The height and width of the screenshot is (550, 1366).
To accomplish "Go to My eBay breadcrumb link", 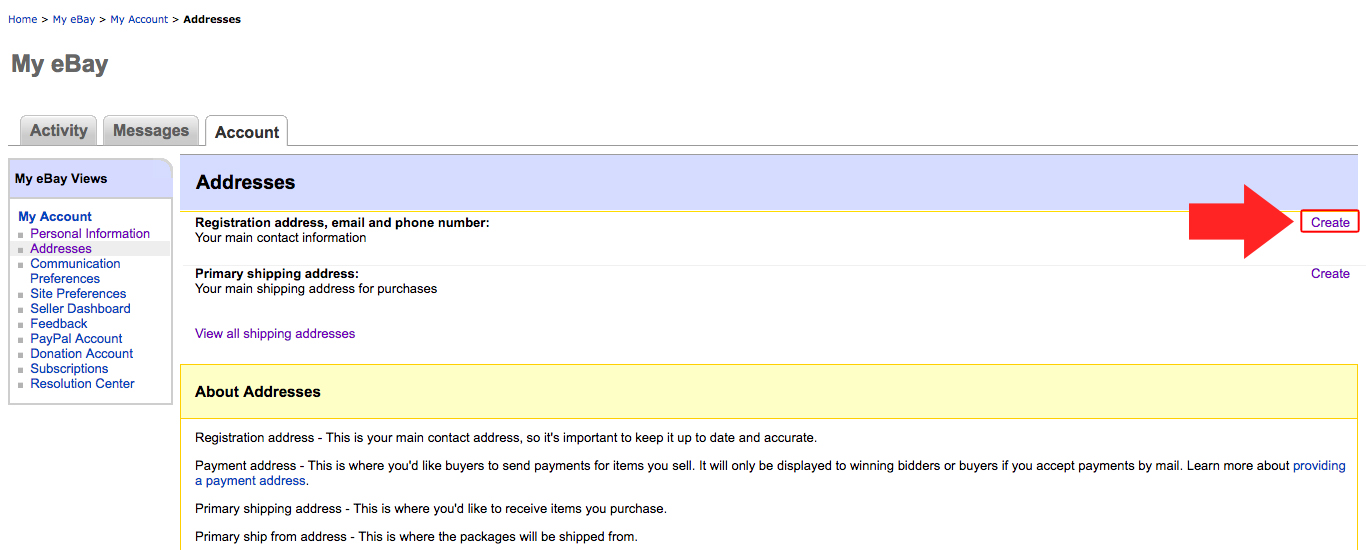I will point(74,19).
